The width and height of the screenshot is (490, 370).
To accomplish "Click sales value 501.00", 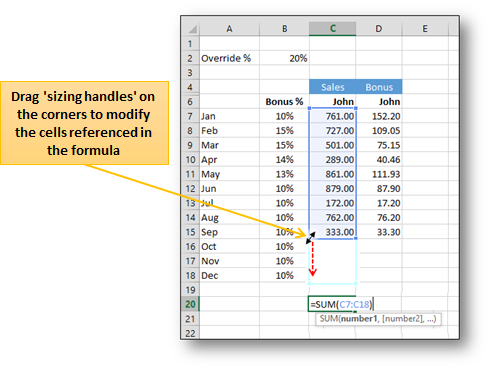I will (x=332, y=145).
